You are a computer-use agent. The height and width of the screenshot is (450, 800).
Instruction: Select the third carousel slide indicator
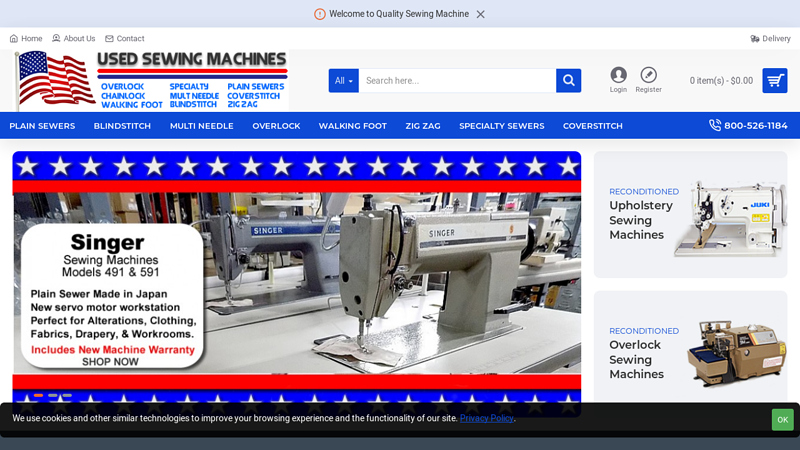tap(67, 395)
